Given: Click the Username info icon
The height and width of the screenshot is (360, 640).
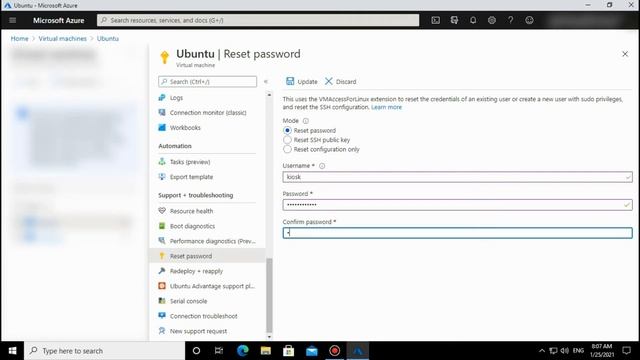Looking at the screenshot, I should coord(322,166).
